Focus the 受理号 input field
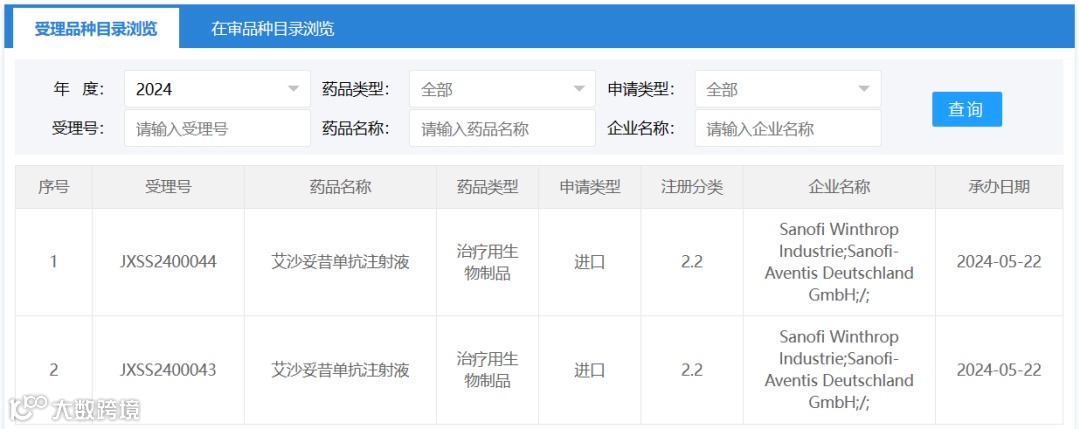Image resolution: width=1080 pixels, height=429 pixels. pos(217,128)
